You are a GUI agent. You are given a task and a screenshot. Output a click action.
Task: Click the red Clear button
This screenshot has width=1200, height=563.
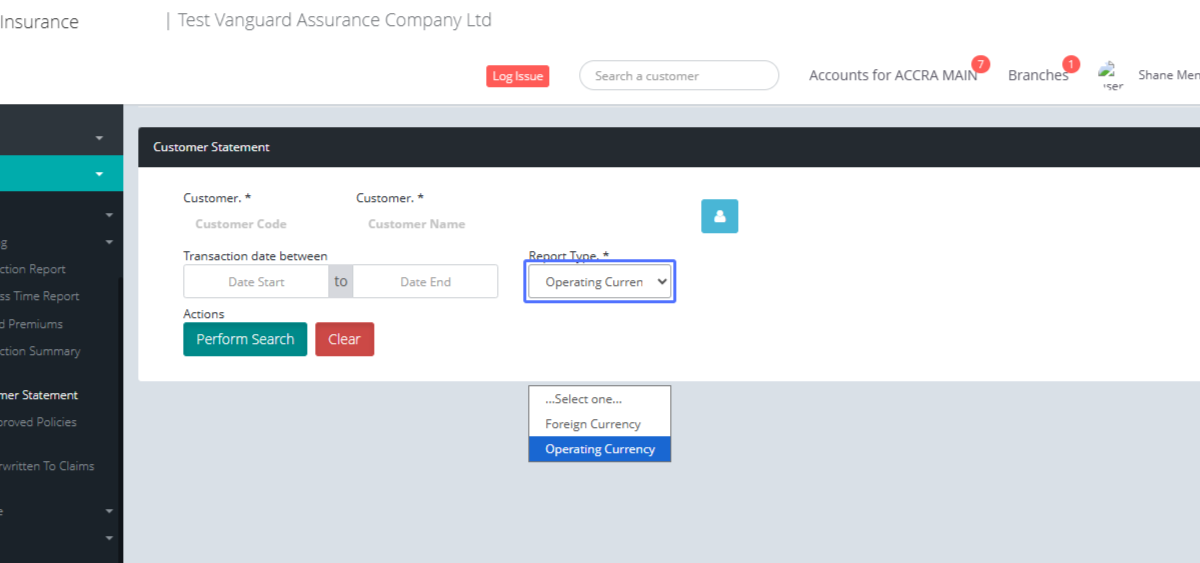point(344,339)
